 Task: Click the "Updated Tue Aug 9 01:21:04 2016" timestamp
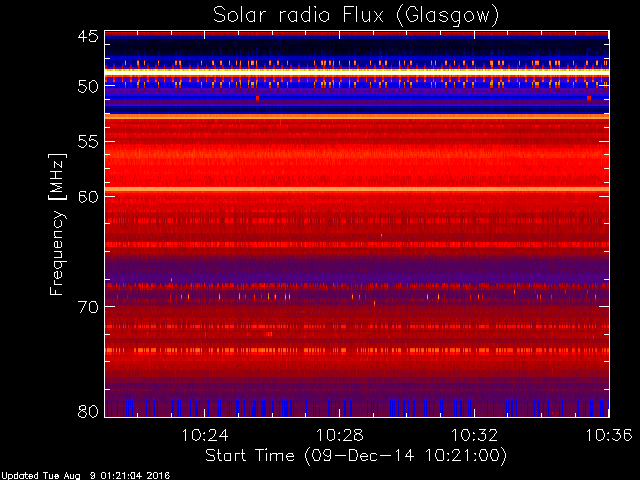(x=85, y=476)
